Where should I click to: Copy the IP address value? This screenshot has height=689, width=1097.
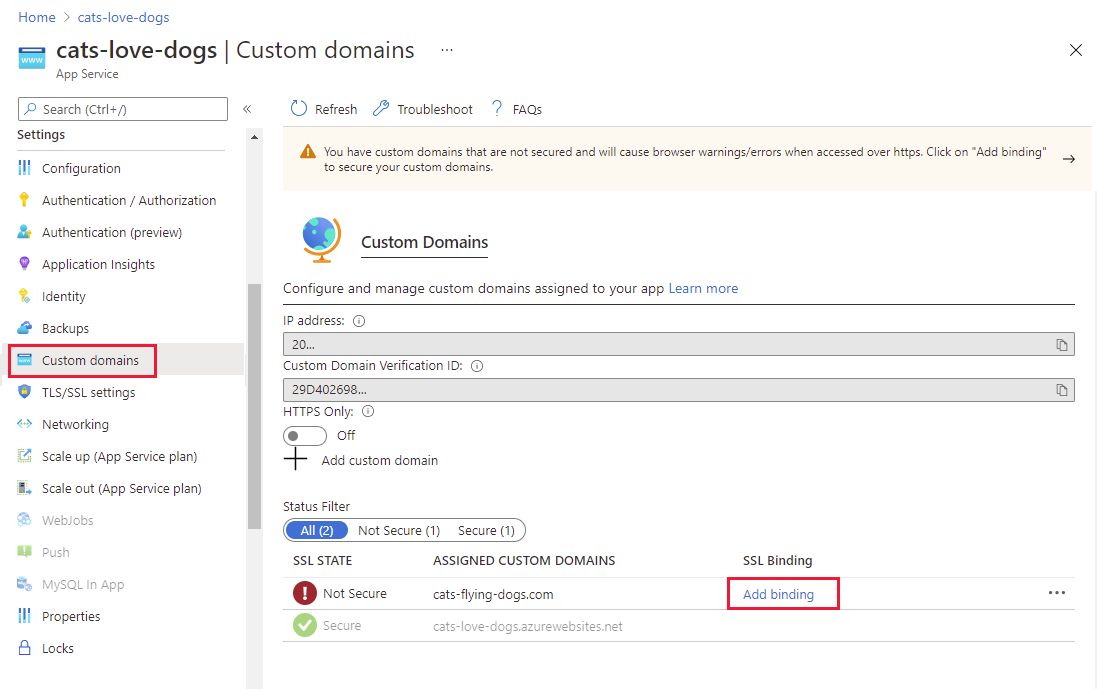(x=1061, y=345)
